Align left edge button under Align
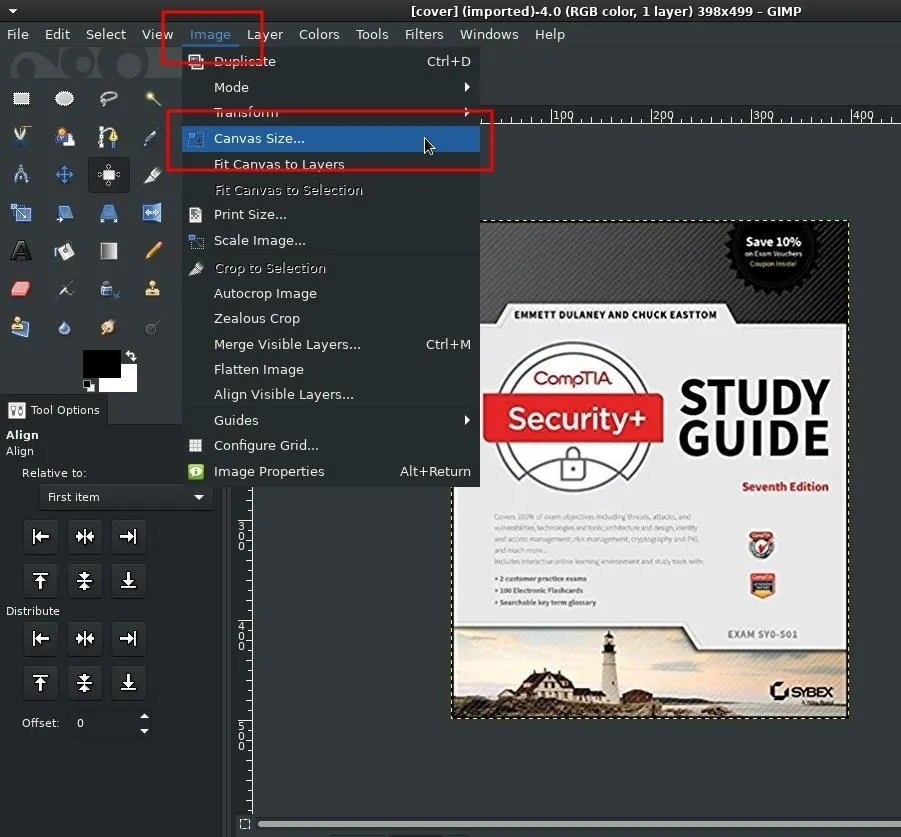 (x=40, y=537)
